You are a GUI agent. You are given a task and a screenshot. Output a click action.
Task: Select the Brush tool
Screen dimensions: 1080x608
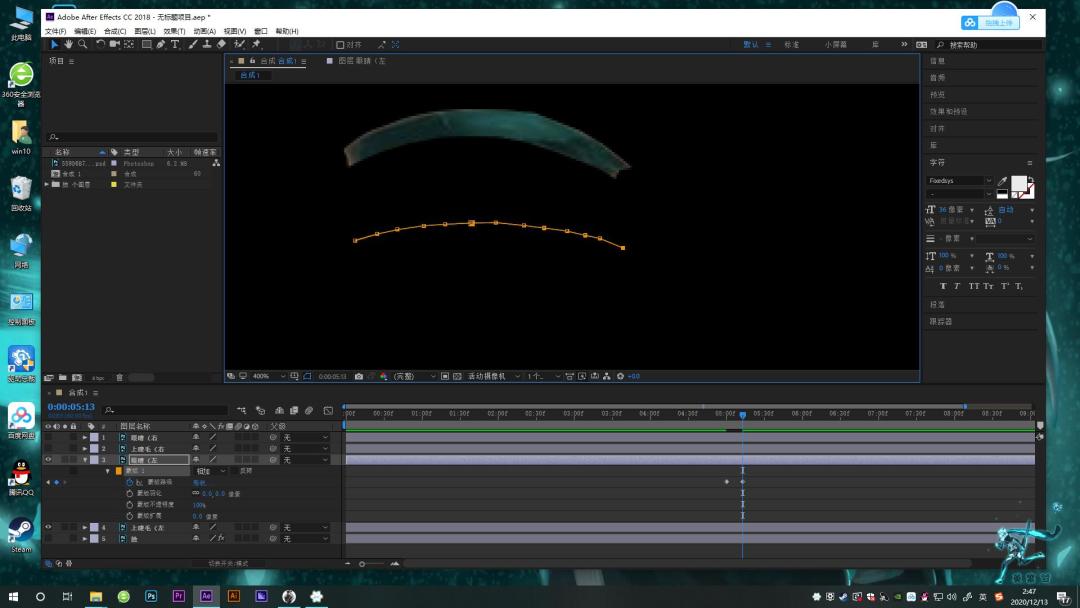click(193, 44)
